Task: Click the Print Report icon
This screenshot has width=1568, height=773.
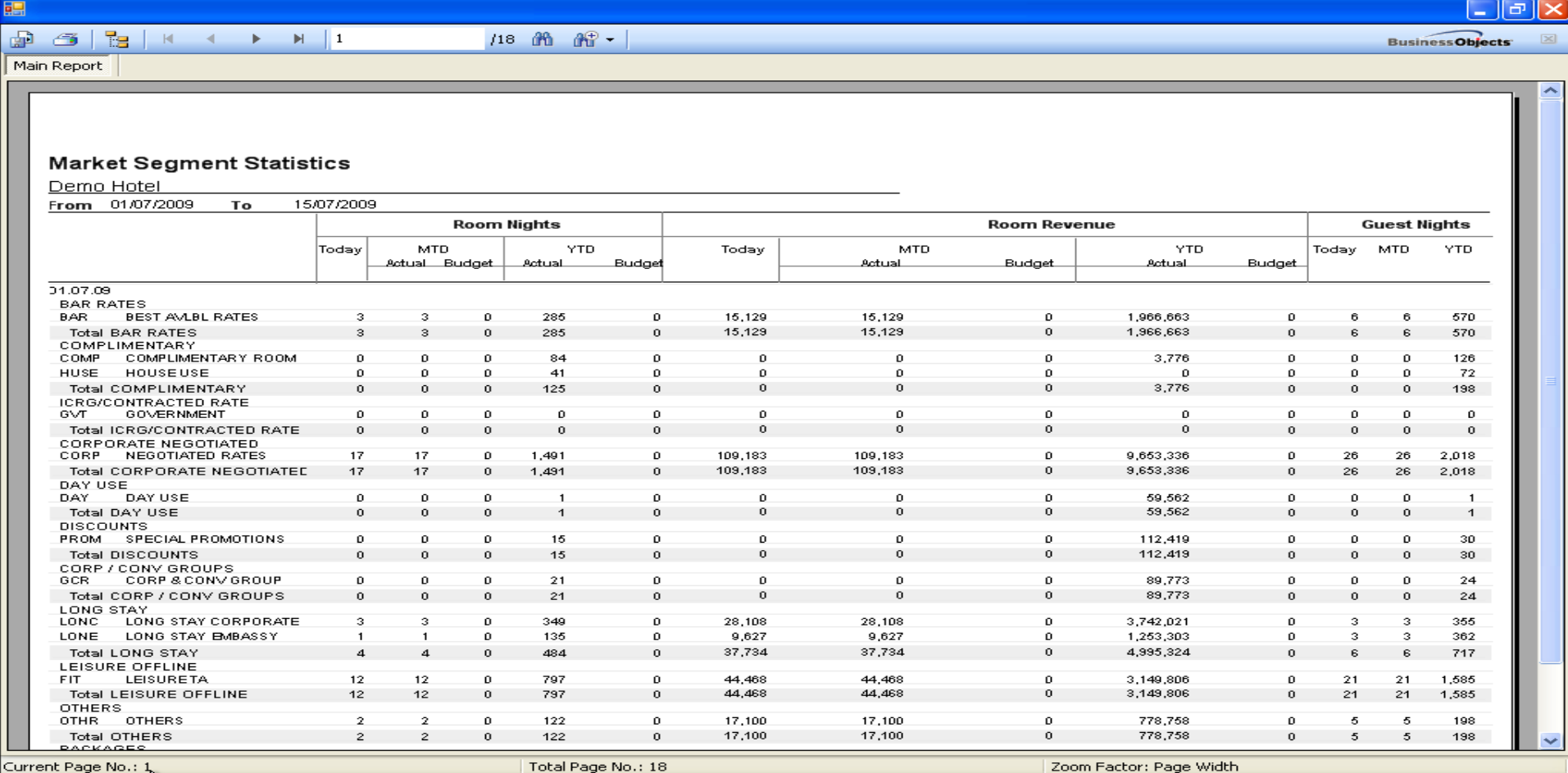Action: point(66,39)
